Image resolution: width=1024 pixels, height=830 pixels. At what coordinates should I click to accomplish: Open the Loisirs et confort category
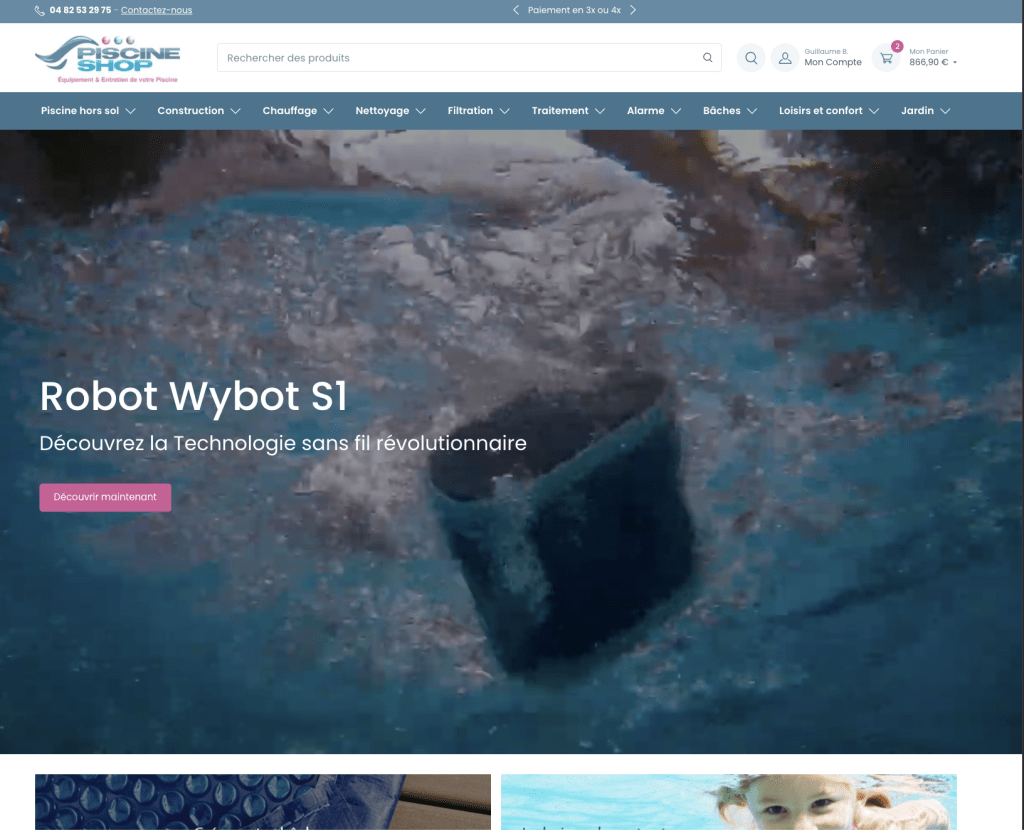click(820, 111)
